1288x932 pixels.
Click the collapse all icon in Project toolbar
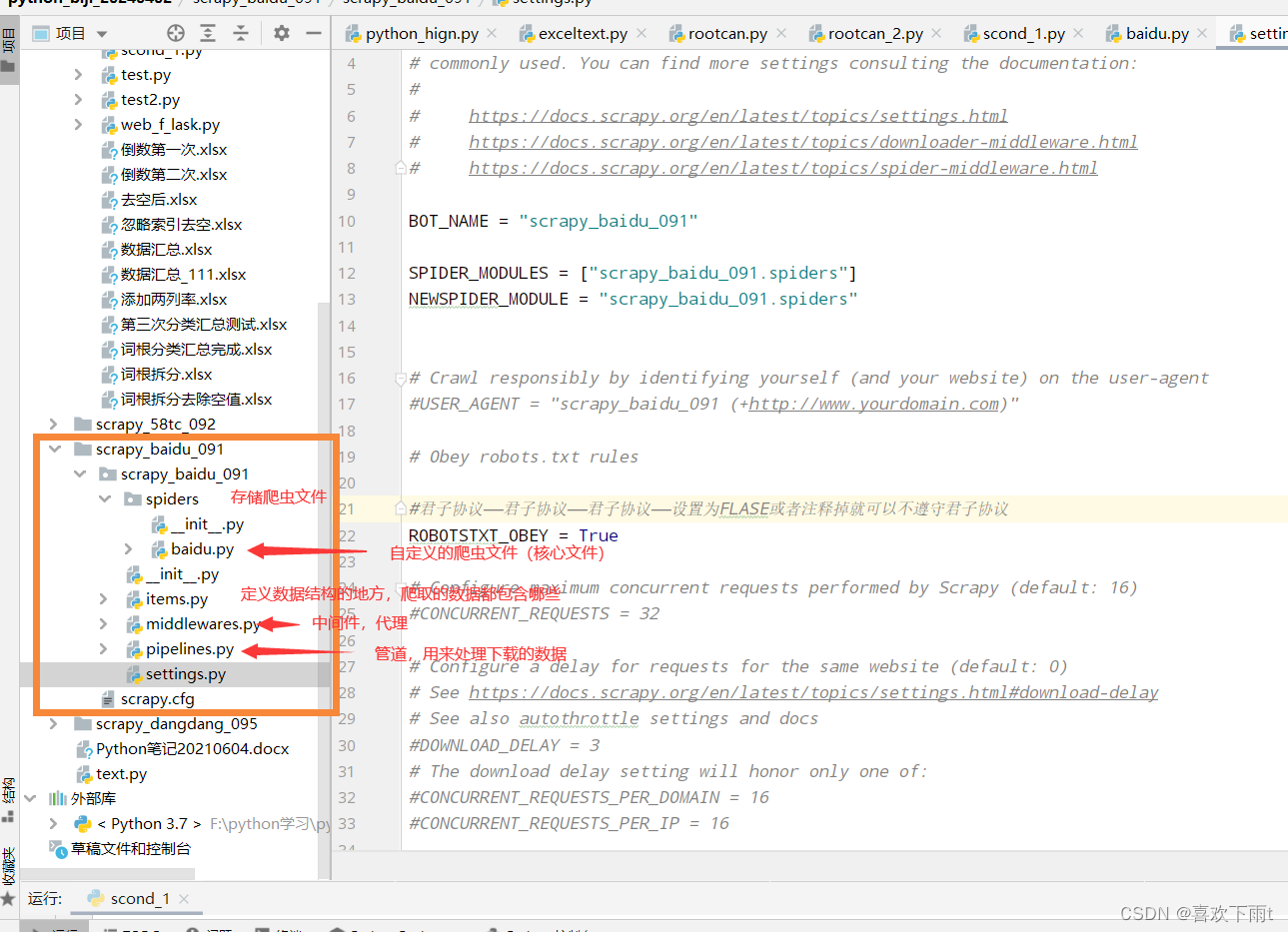point(241,33)
